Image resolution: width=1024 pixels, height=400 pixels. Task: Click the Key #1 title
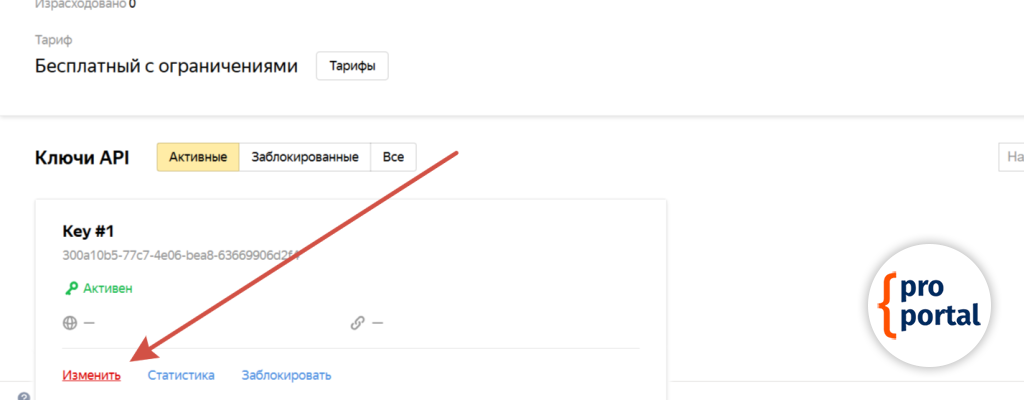[x=88, y=231]
